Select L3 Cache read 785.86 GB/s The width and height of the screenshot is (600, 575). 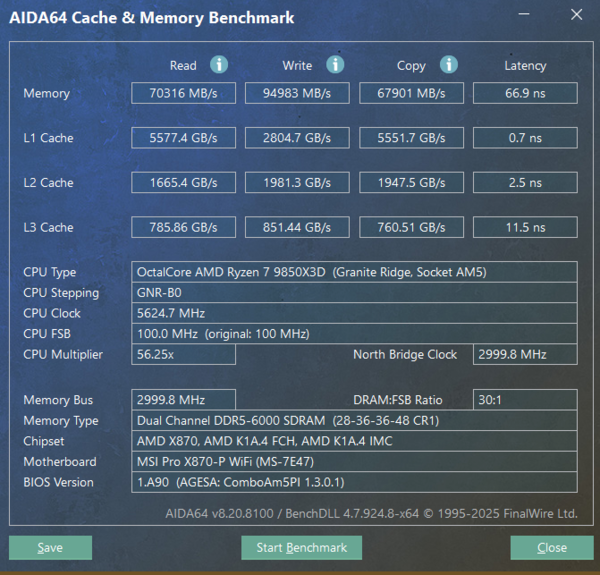coord(183,227)
